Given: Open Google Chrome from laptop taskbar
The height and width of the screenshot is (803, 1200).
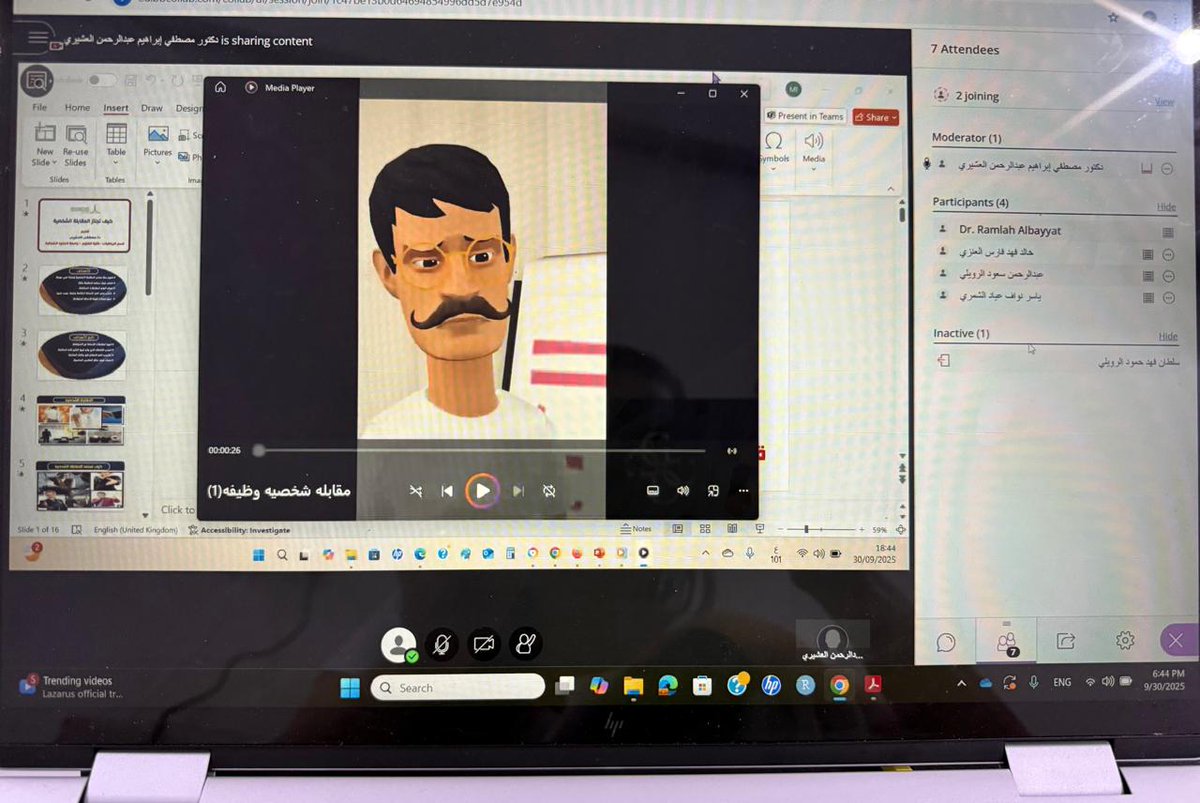Looking at the screenshot, I should [839, 685].
